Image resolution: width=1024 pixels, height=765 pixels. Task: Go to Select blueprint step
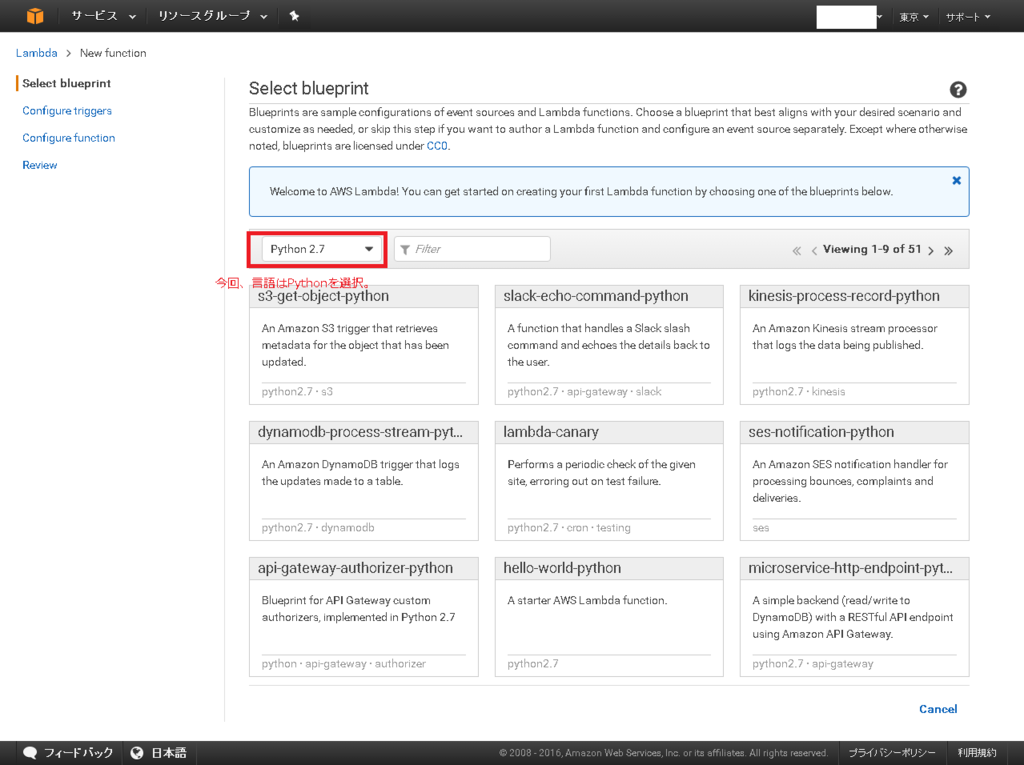[66, 83]
